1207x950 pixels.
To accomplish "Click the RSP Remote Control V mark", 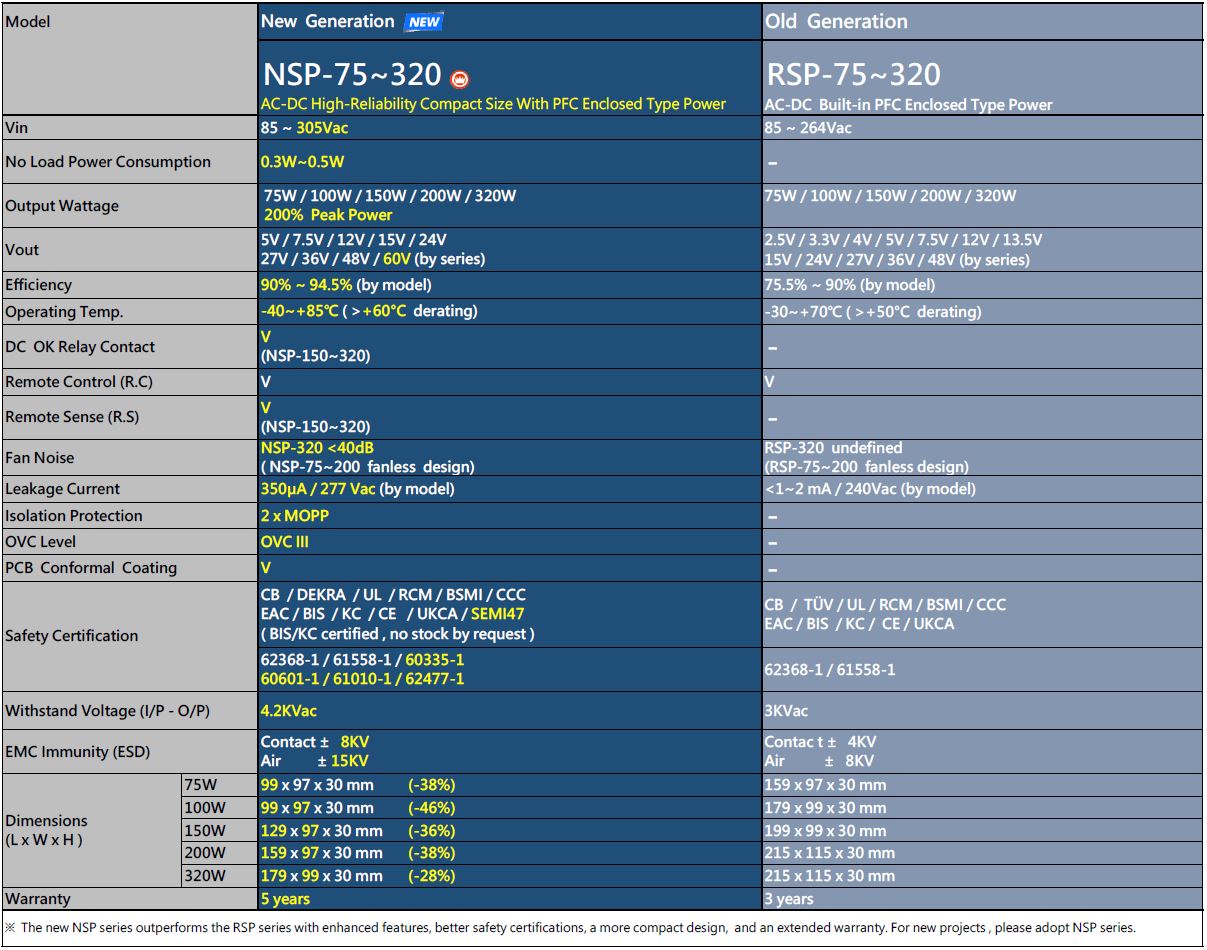I will point(770,382).
